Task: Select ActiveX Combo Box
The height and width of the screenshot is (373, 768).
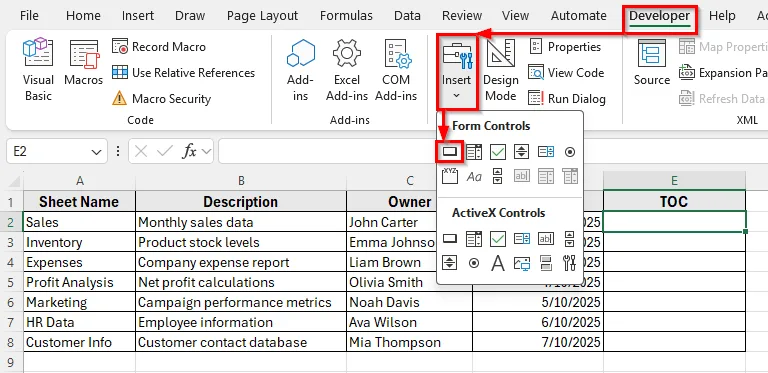Action: 474,238
